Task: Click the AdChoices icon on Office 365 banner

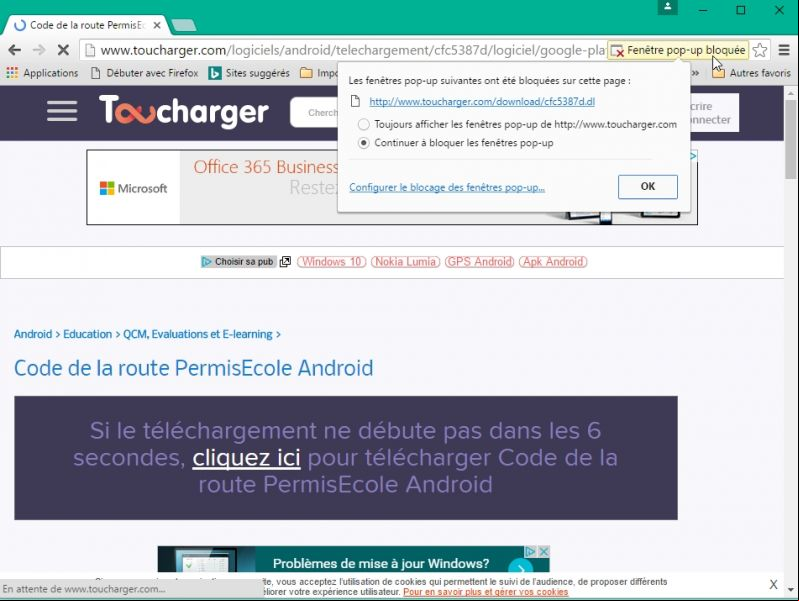Action: pos(694,155)
